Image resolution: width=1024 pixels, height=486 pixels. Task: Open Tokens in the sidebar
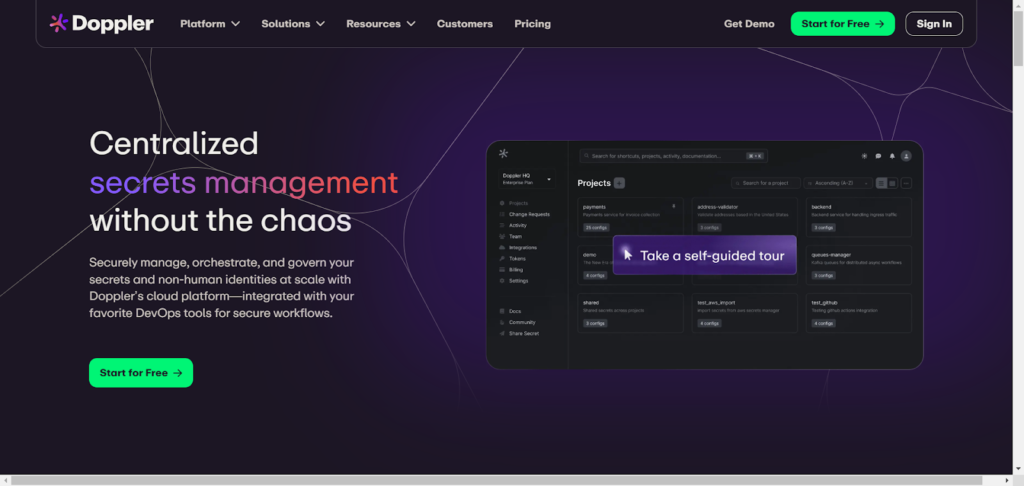tap(513, 259)
